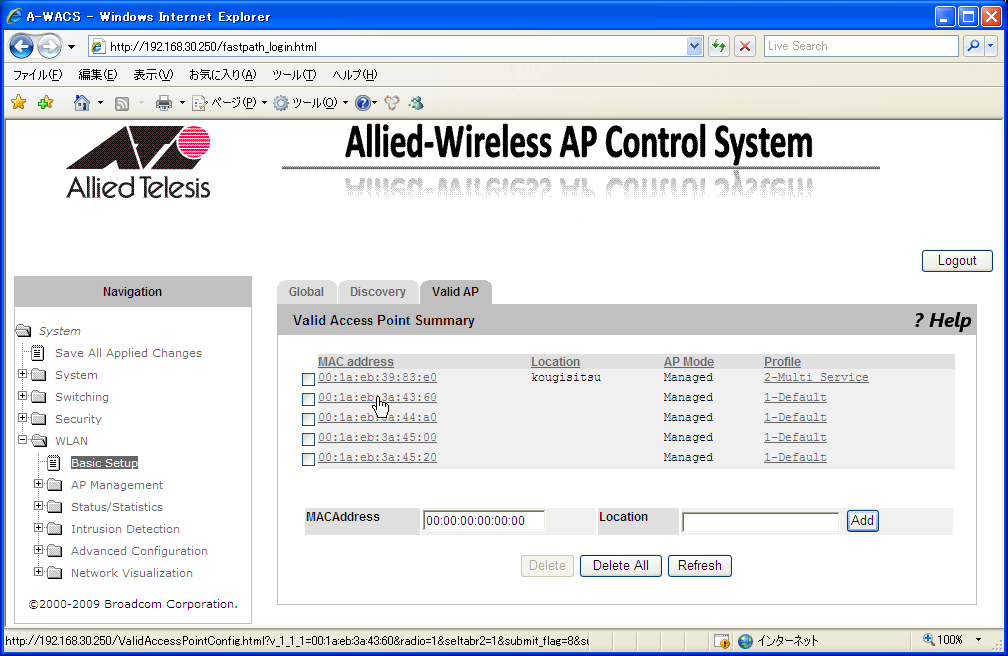
Task: Open the Home page icon in toolbar
Action: pyautogui.click(x=82, y=103)
